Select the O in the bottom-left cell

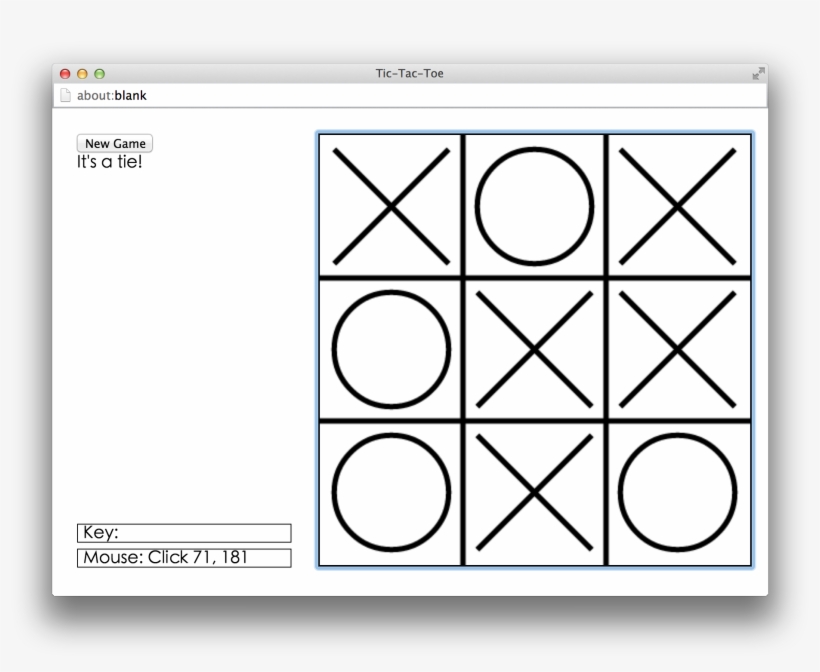[x=390, y=494]
